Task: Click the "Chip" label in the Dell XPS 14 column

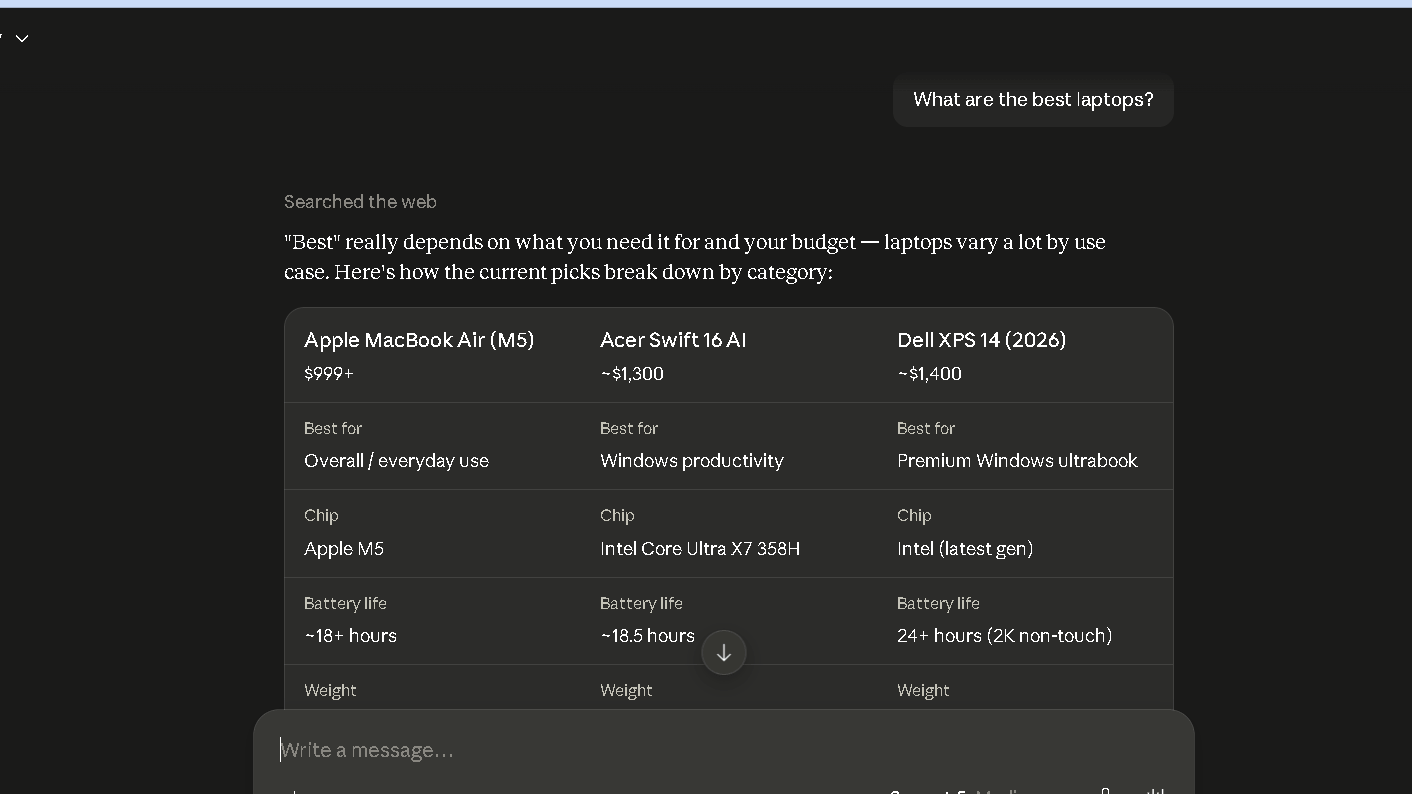Action: 914,515
